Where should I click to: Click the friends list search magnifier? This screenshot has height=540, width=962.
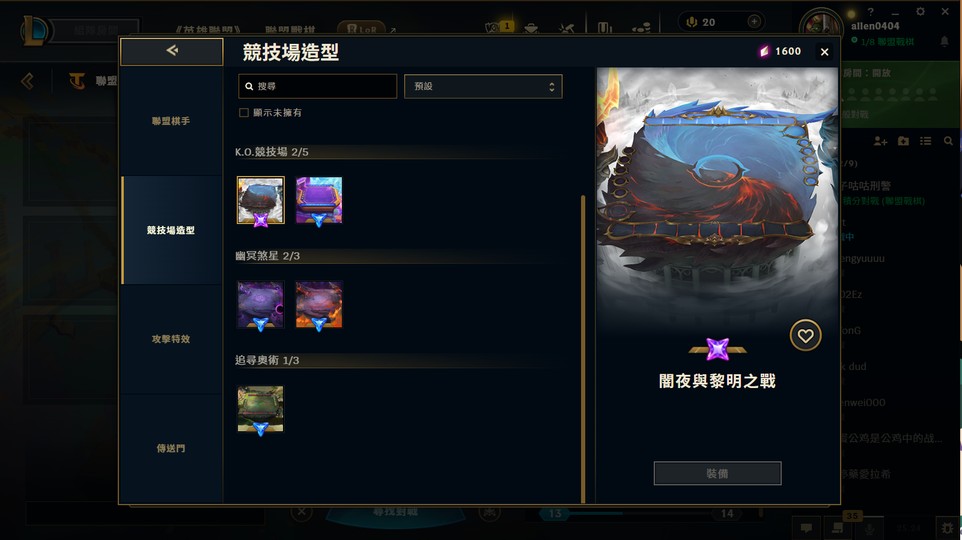pos(948,141)
